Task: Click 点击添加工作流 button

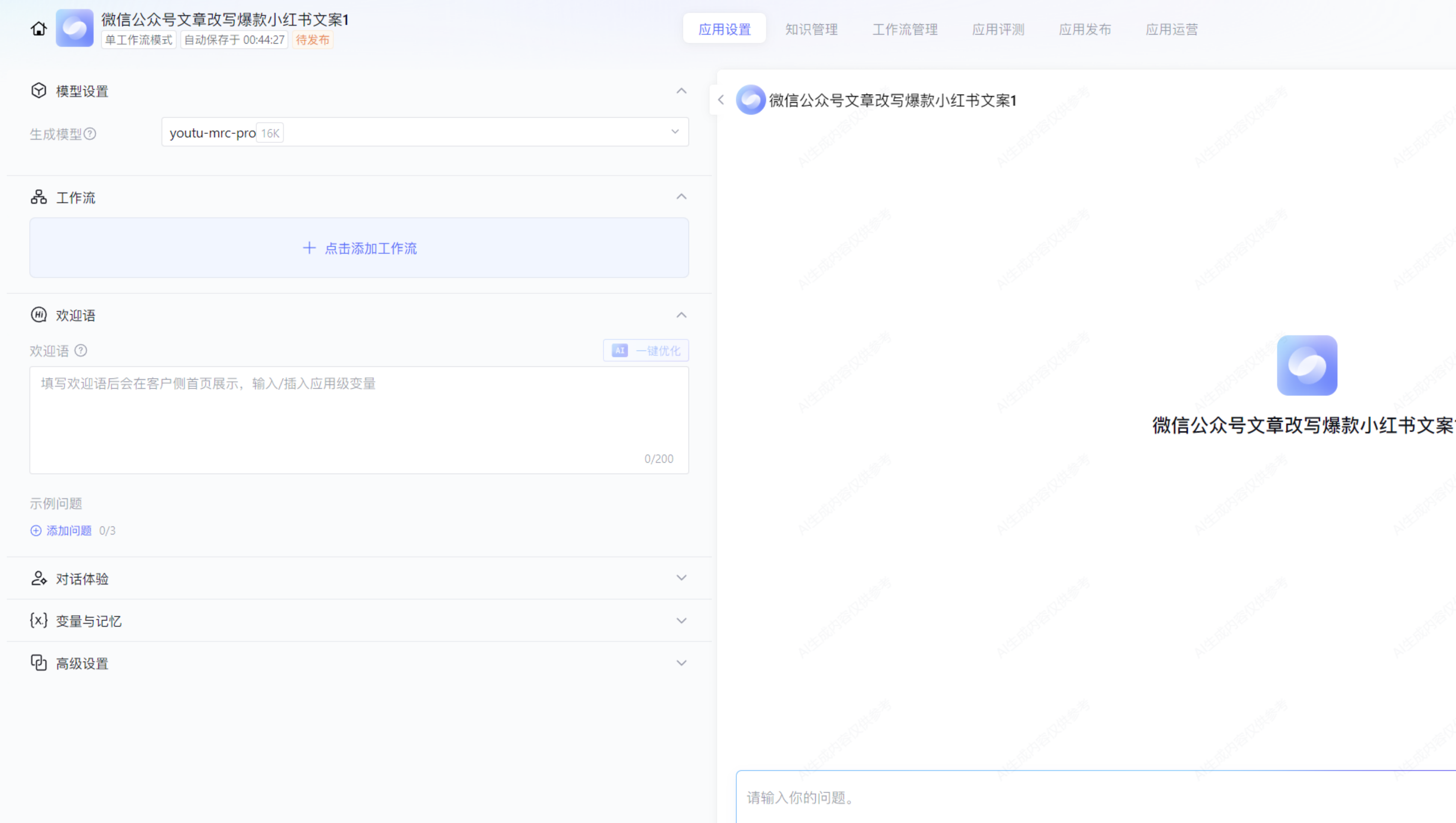Action: click(x=359, y=248)
